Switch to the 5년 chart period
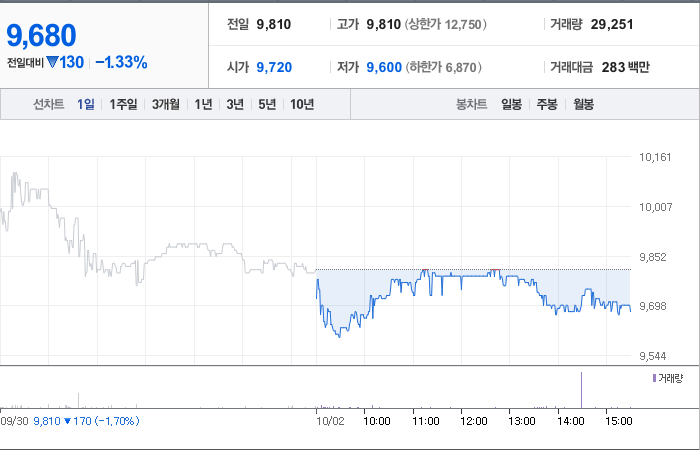The image size is (700, 450). [267, 104]
